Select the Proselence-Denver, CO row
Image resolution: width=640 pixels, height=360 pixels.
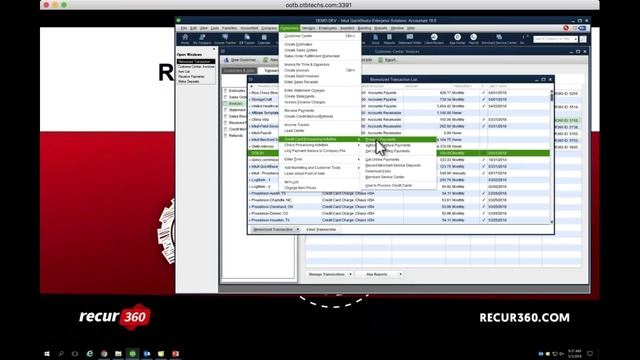(x=399, y=213)
